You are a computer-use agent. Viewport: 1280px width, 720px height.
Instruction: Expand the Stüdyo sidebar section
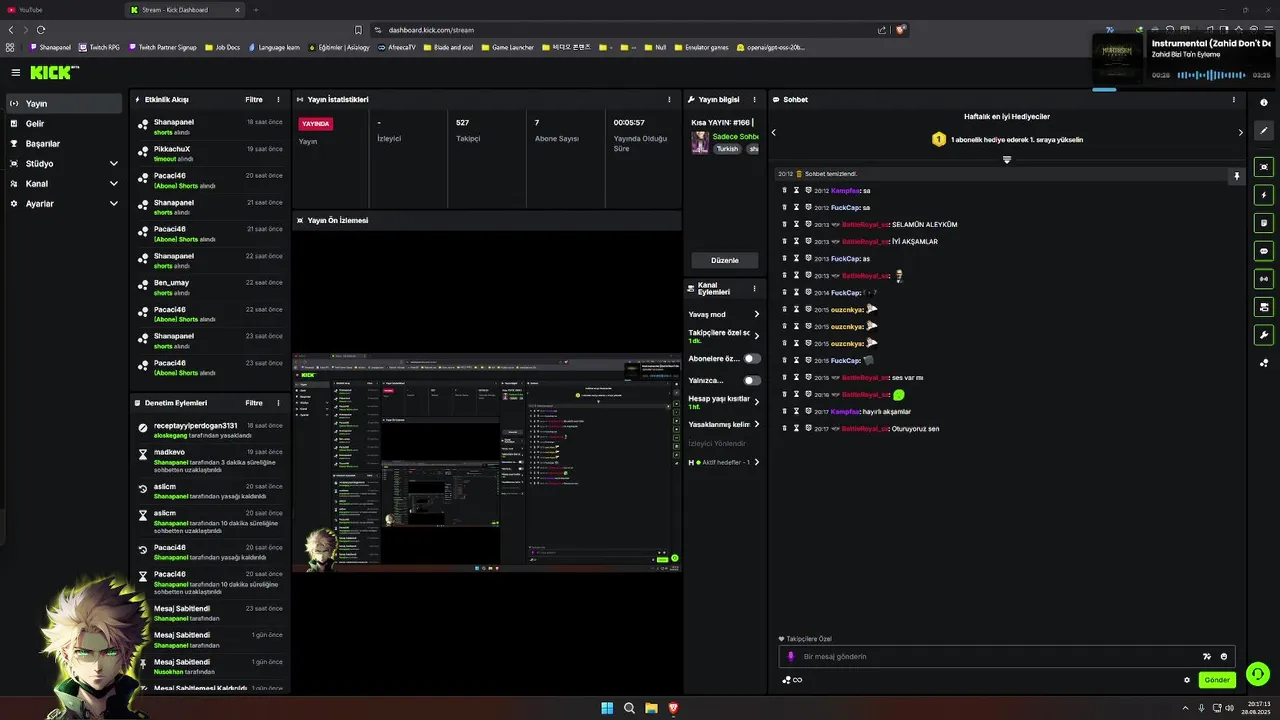pos(64,164)
